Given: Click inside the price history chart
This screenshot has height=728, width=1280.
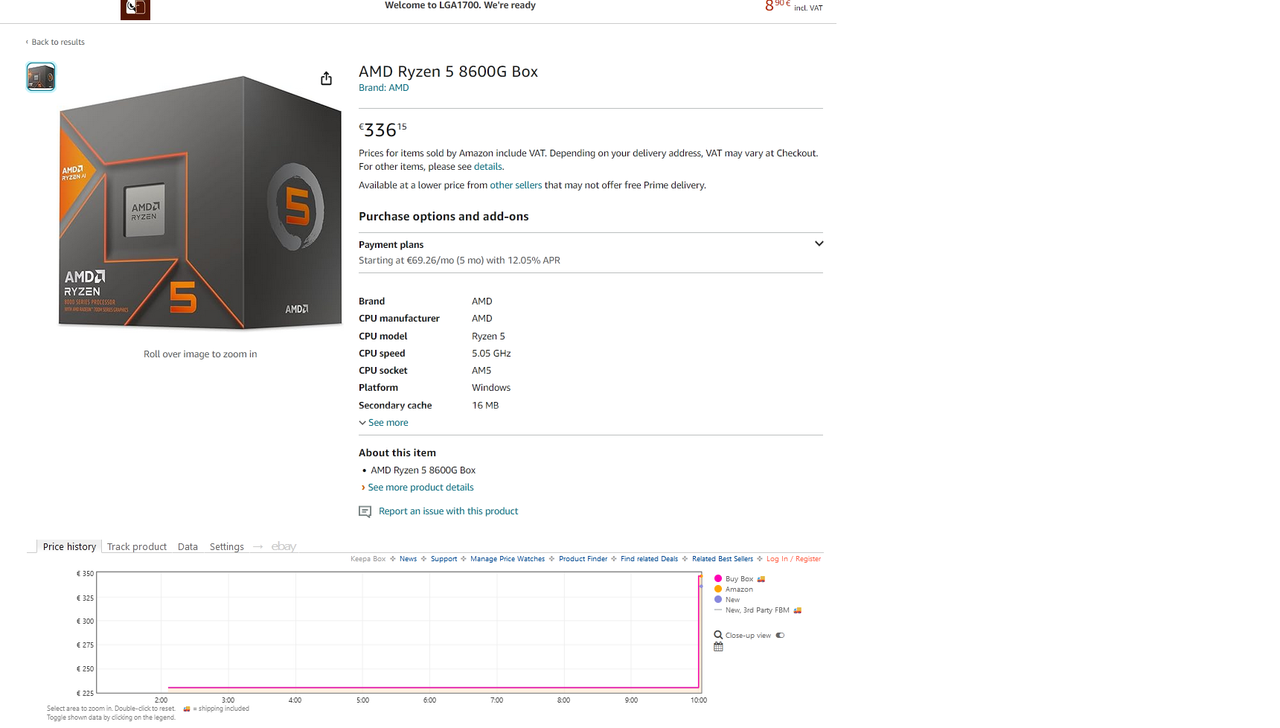Looking at the screenshot, I should (398, 632).
